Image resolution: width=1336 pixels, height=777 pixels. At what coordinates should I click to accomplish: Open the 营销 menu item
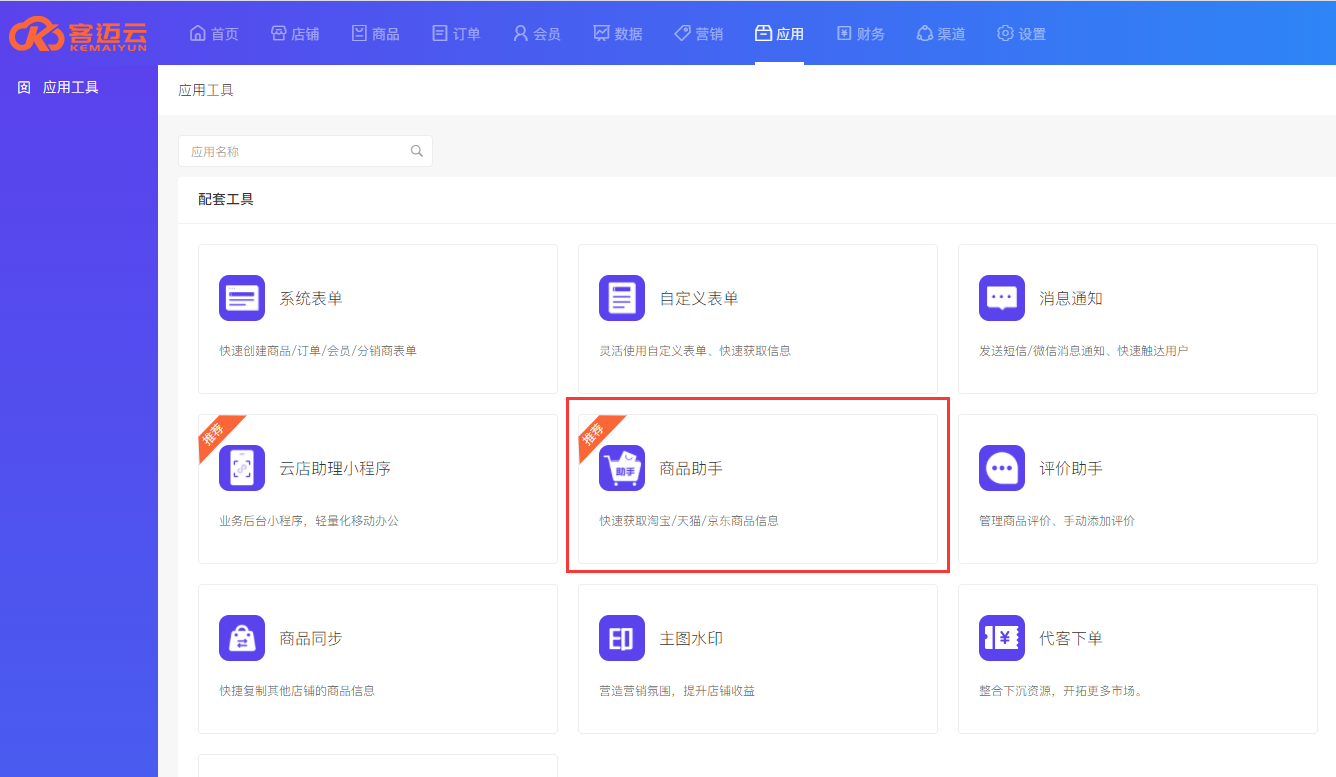point(698,34)
